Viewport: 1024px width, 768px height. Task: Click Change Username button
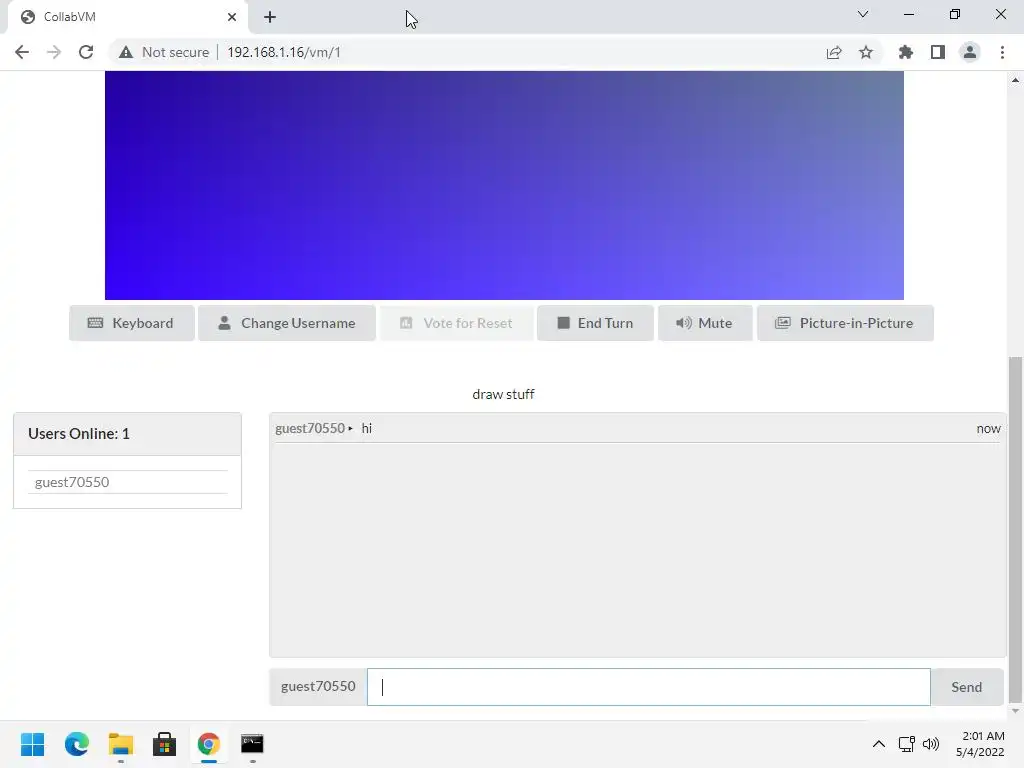tap(286, 323)
